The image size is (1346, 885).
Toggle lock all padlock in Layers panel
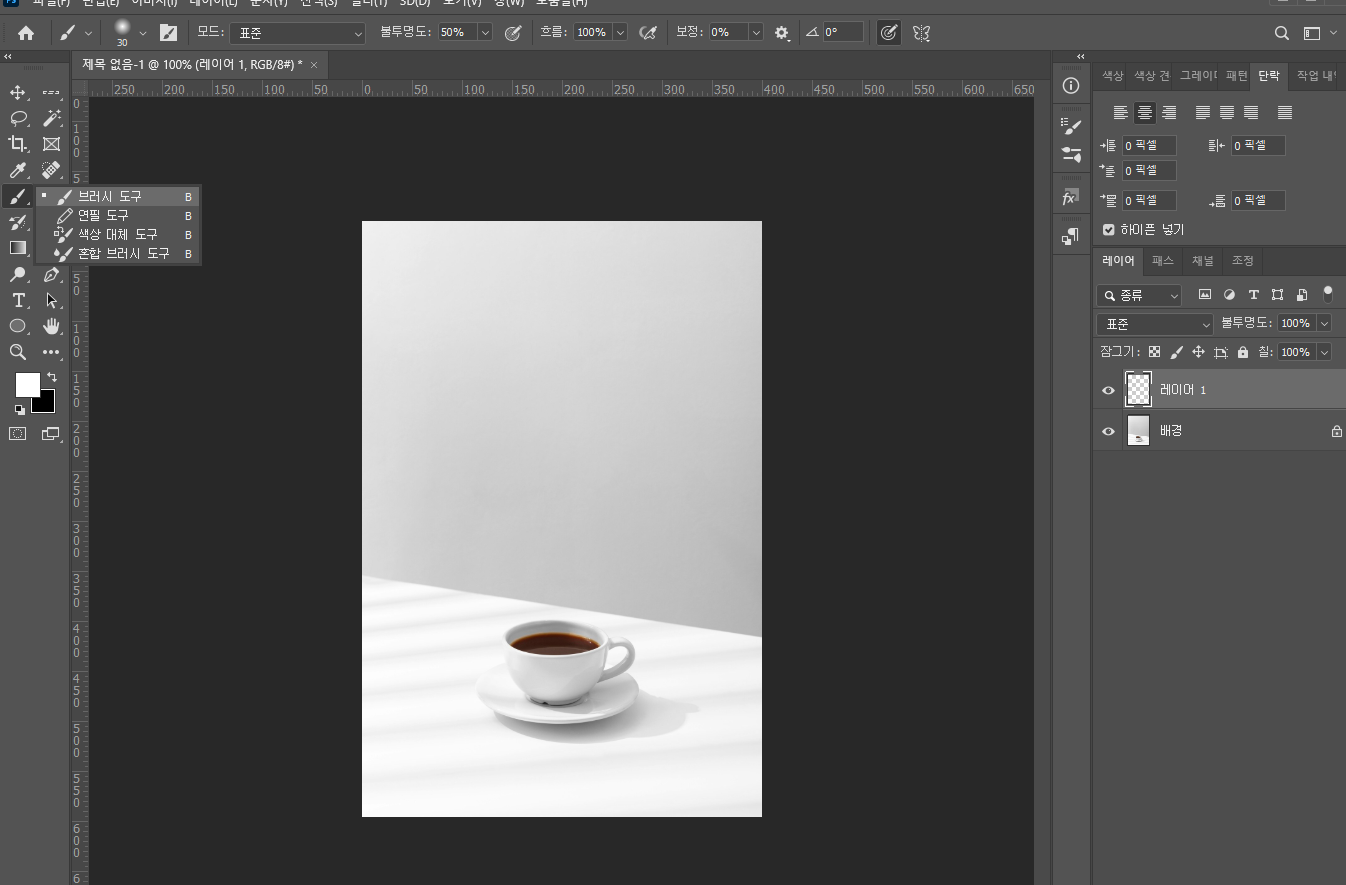point(1243,352)
